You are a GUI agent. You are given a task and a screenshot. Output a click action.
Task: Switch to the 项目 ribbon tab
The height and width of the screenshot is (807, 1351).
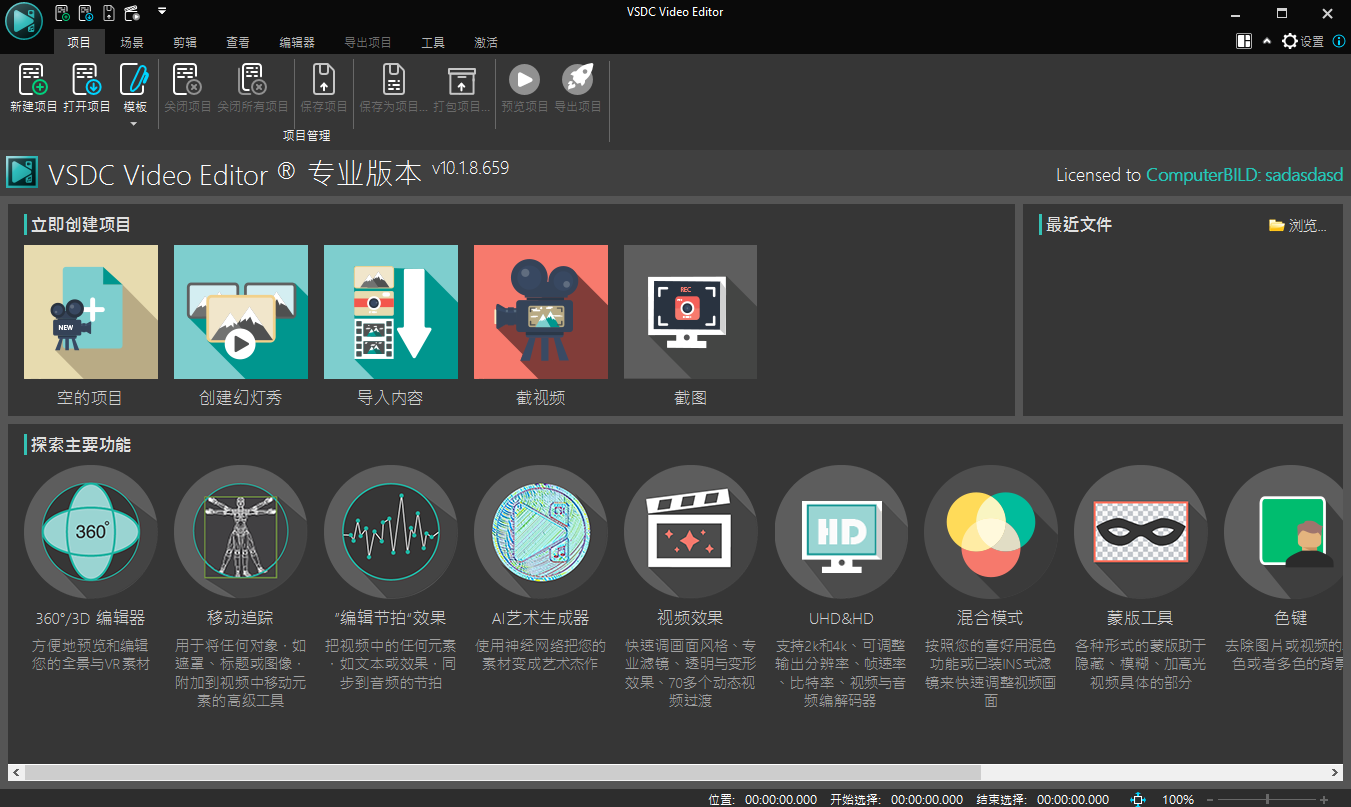(x=79, y=42)
